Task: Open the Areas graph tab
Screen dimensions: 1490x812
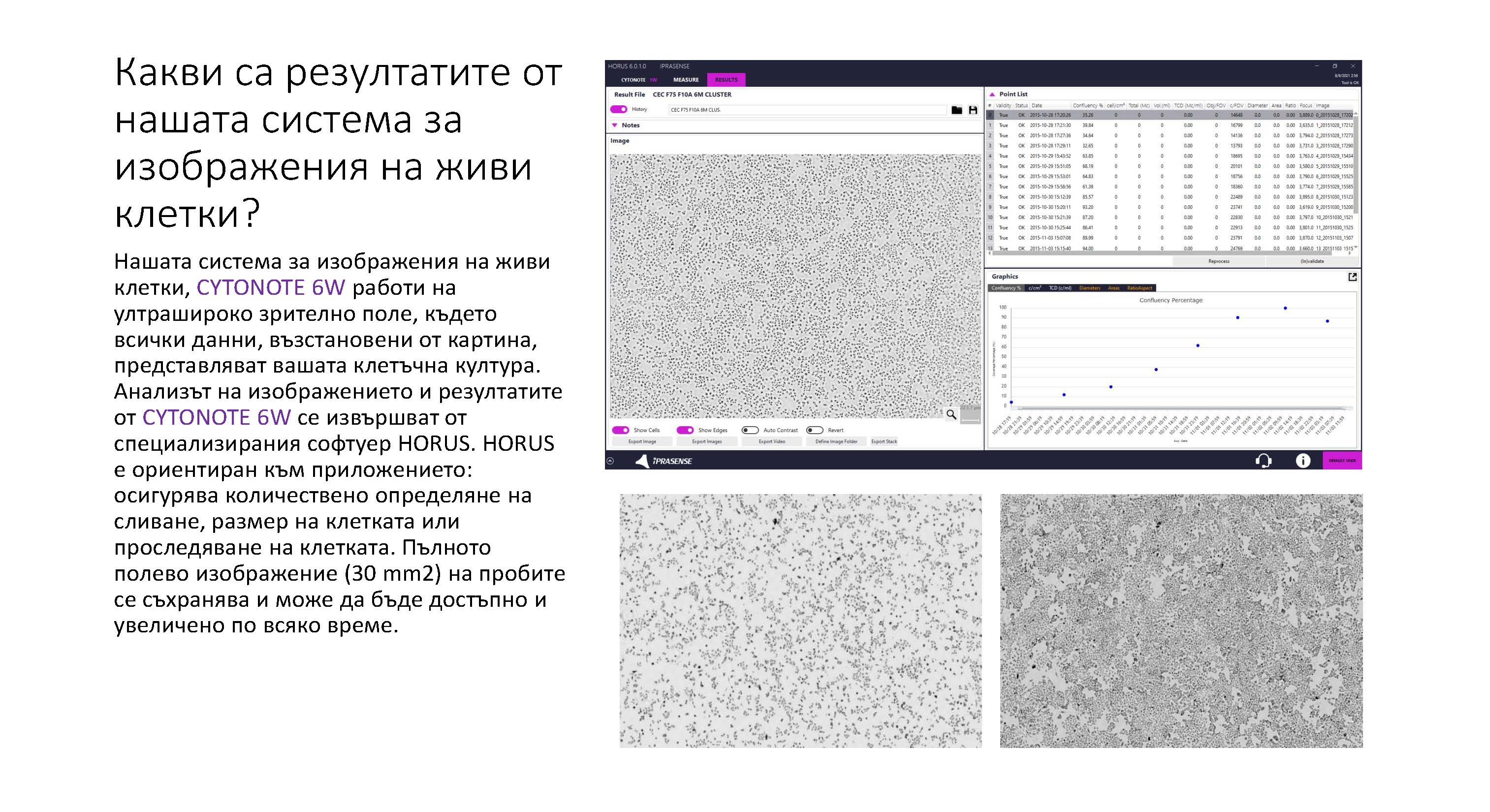Action: point(1113,288)
